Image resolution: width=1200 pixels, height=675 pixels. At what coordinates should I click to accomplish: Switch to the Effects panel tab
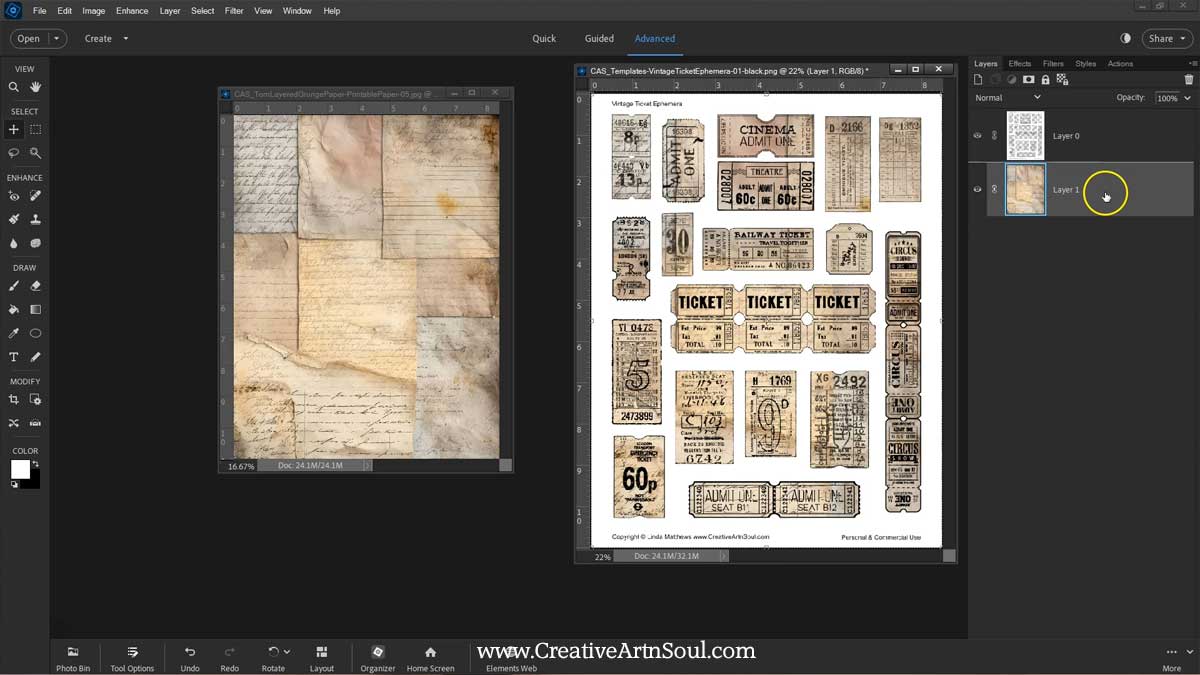(x=1020, y=64)
